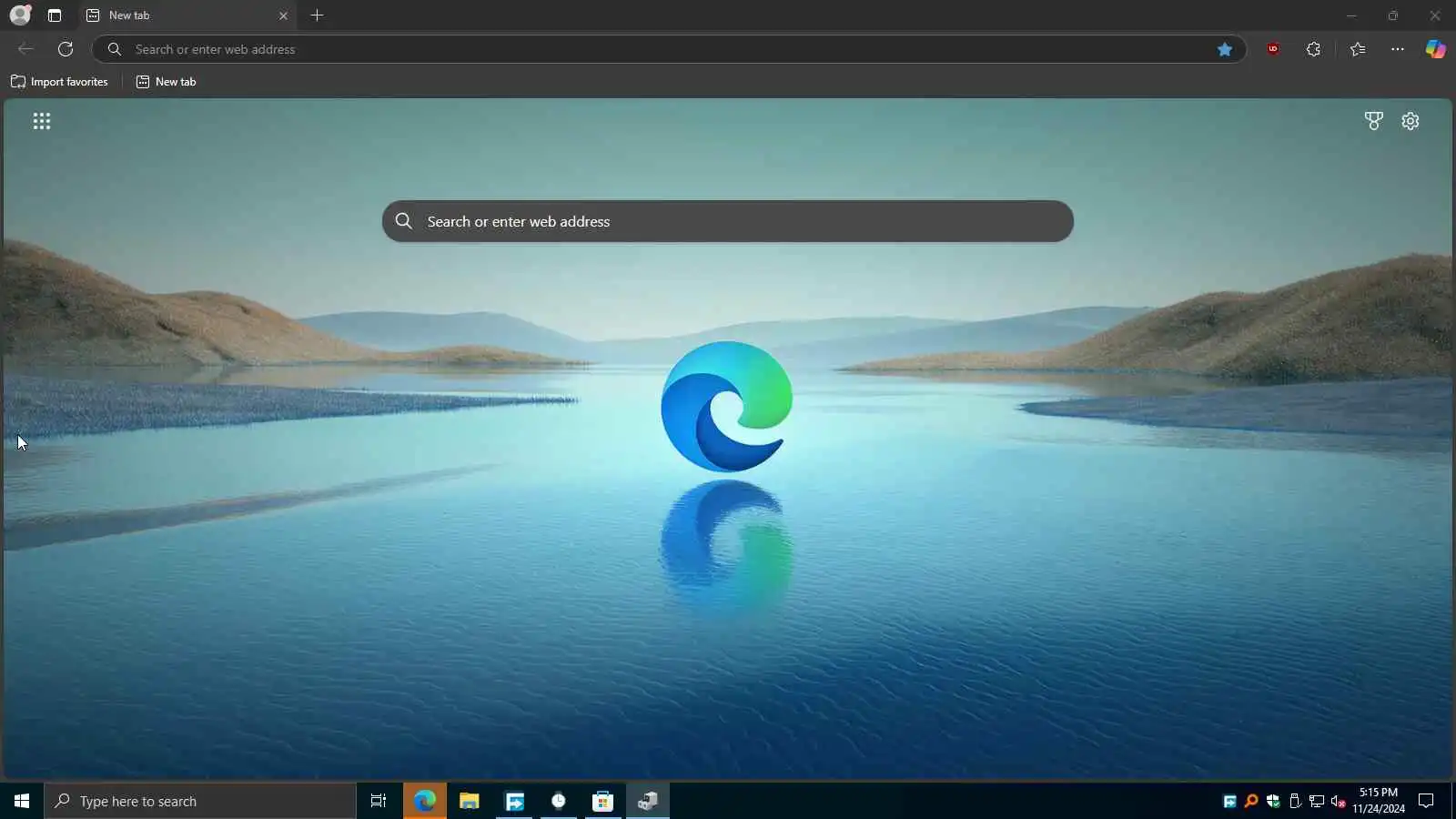Open the clock and date flyout
Screen dimensions: 1456x819
coord(1379,801)
